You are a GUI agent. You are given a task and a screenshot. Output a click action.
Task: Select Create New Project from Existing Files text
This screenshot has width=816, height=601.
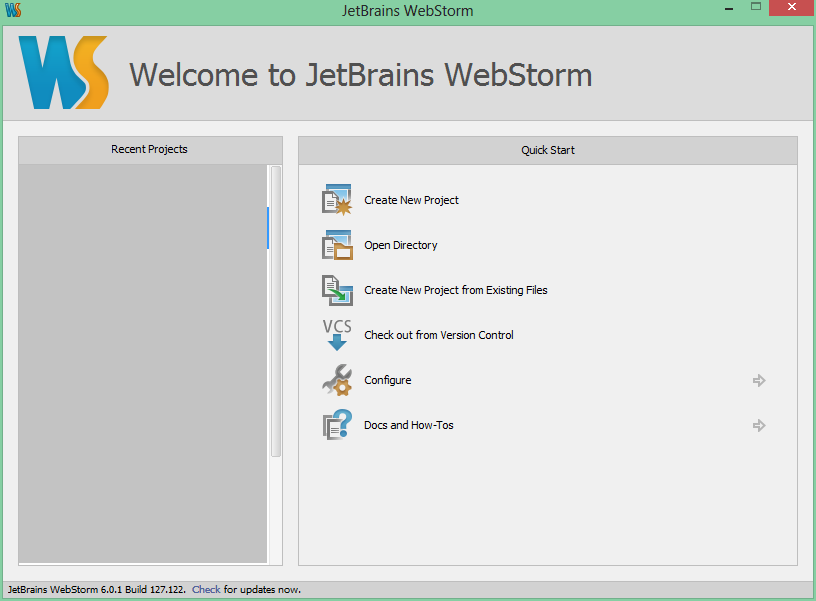[455, 290]
